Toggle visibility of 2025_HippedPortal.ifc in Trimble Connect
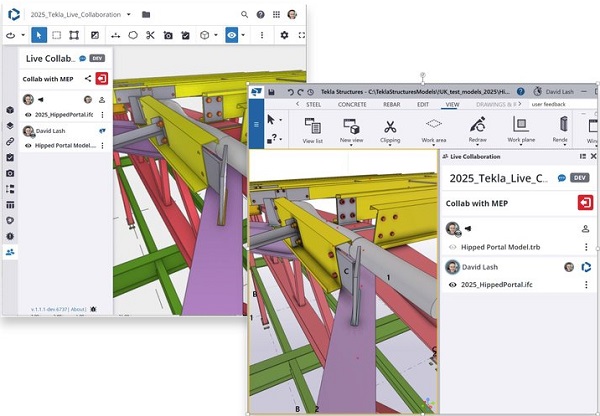Screen dimensions: 600x416 (x=28, y=115)
